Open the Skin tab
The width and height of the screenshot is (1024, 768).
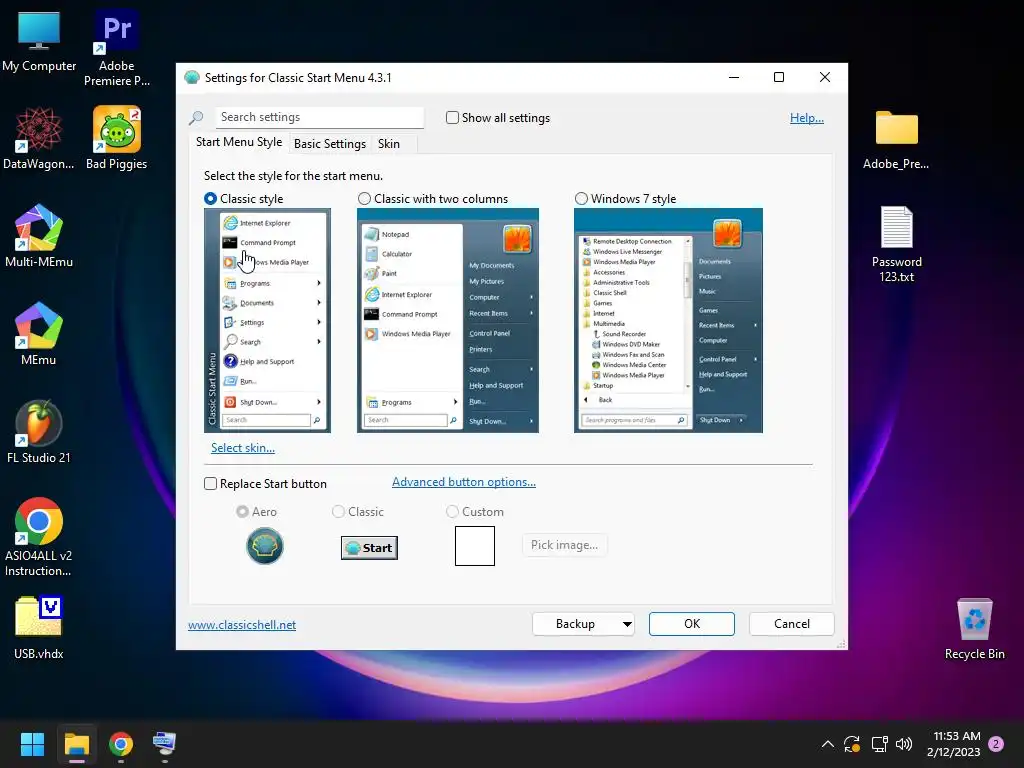(x=389, y=144)
